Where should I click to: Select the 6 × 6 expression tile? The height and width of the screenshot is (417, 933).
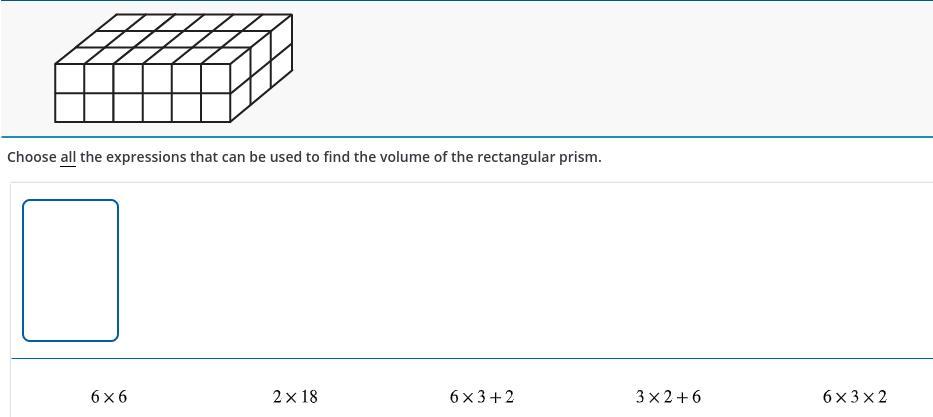[109, 397]
